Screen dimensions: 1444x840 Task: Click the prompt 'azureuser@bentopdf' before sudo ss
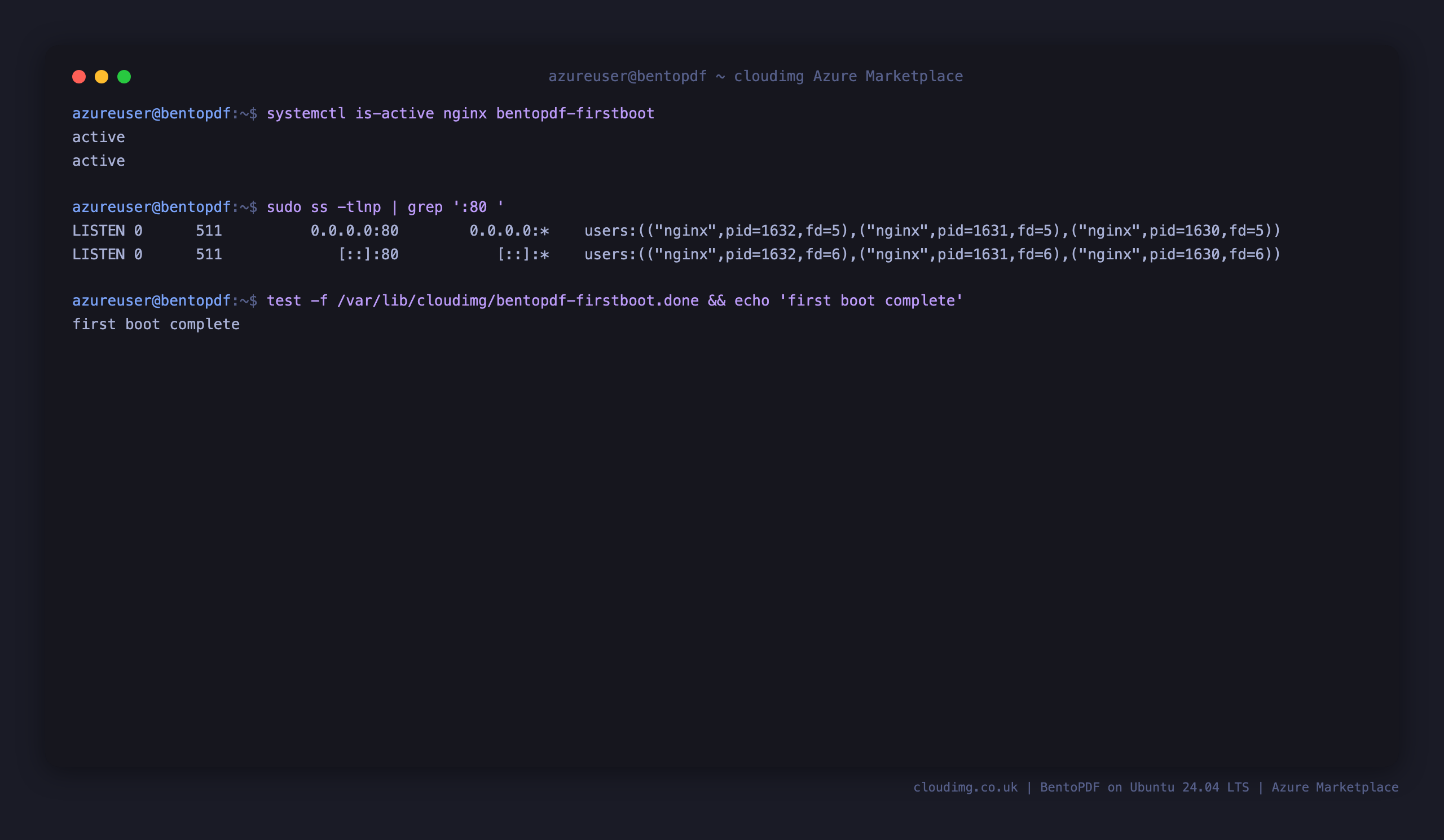[x=151, y=207]
